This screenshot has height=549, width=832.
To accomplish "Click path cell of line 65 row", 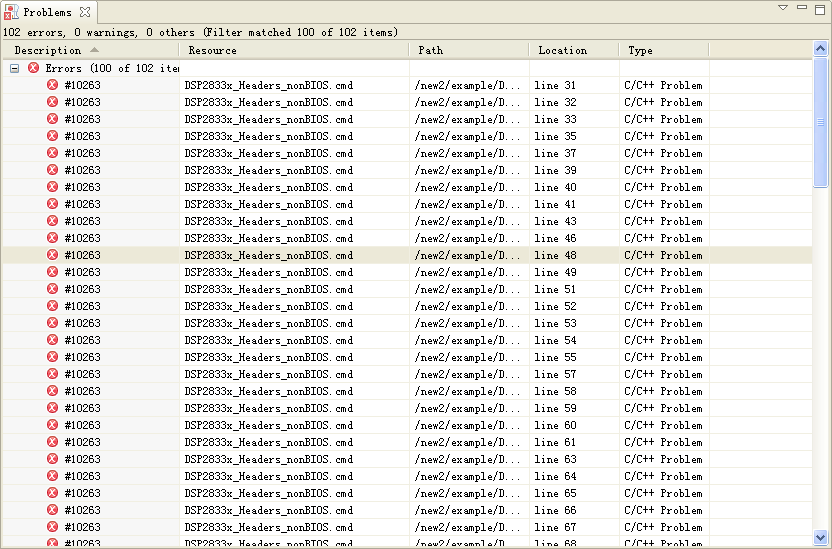I will click(x=467, y=493).
